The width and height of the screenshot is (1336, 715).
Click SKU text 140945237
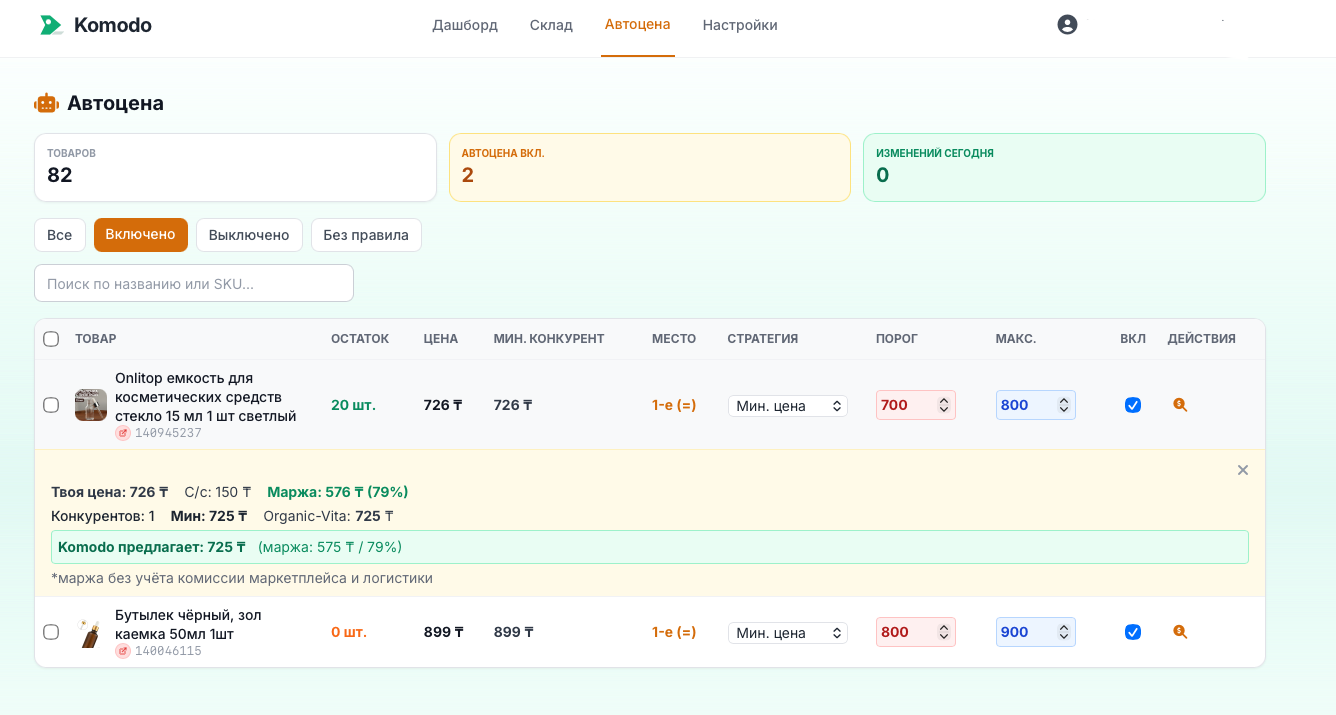[x=168, y=433]
